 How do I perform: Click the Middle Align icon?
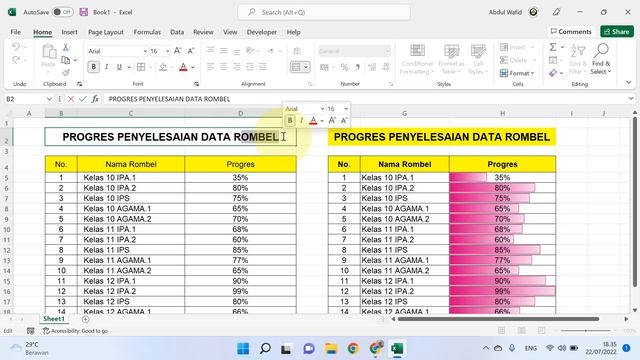pos(224,51)
